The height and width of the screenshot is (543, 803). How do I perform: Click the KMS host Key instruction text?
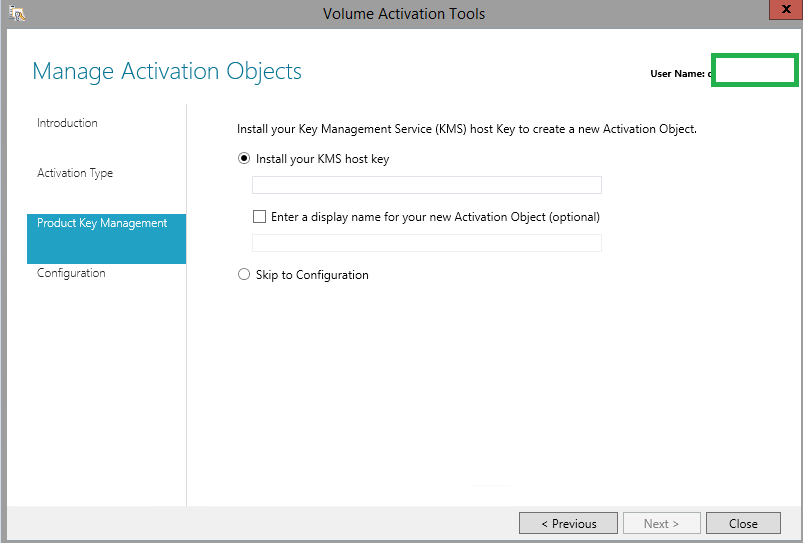point(467,129)
